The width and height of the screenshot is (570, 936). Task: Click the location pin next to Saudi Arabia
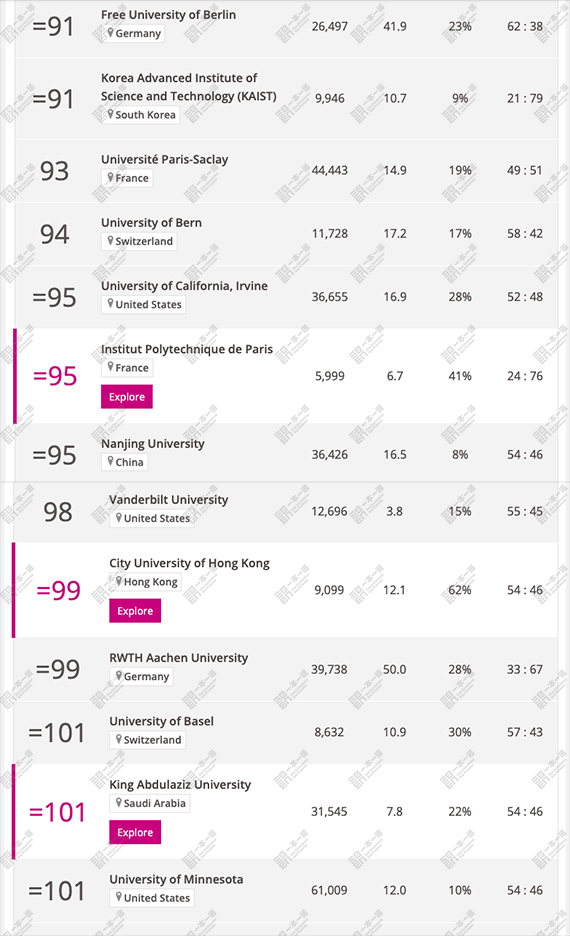click(x=119, y=802)
